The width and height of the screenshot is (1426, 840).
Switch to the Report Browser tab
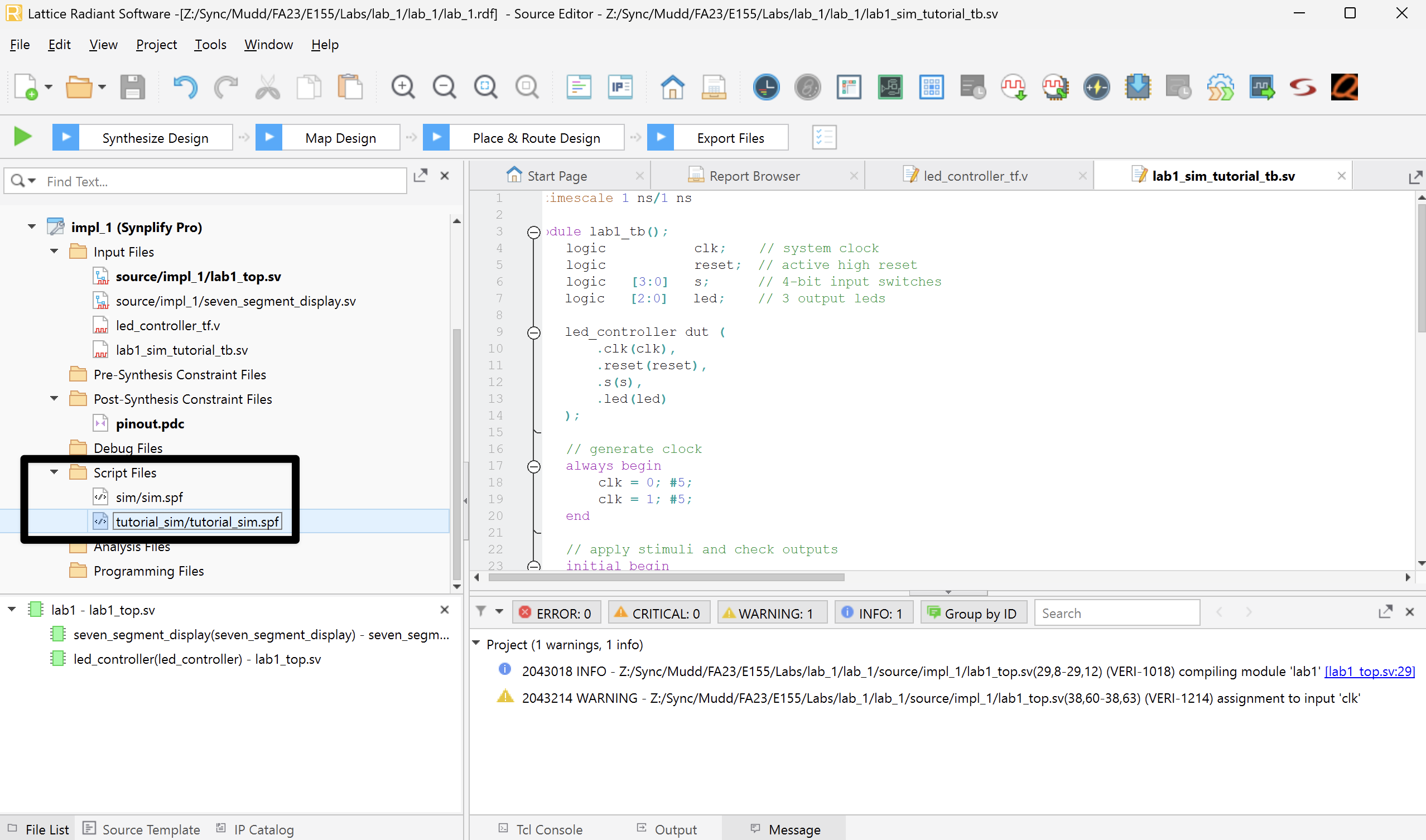pyautogui.click(x=754, y=176)
